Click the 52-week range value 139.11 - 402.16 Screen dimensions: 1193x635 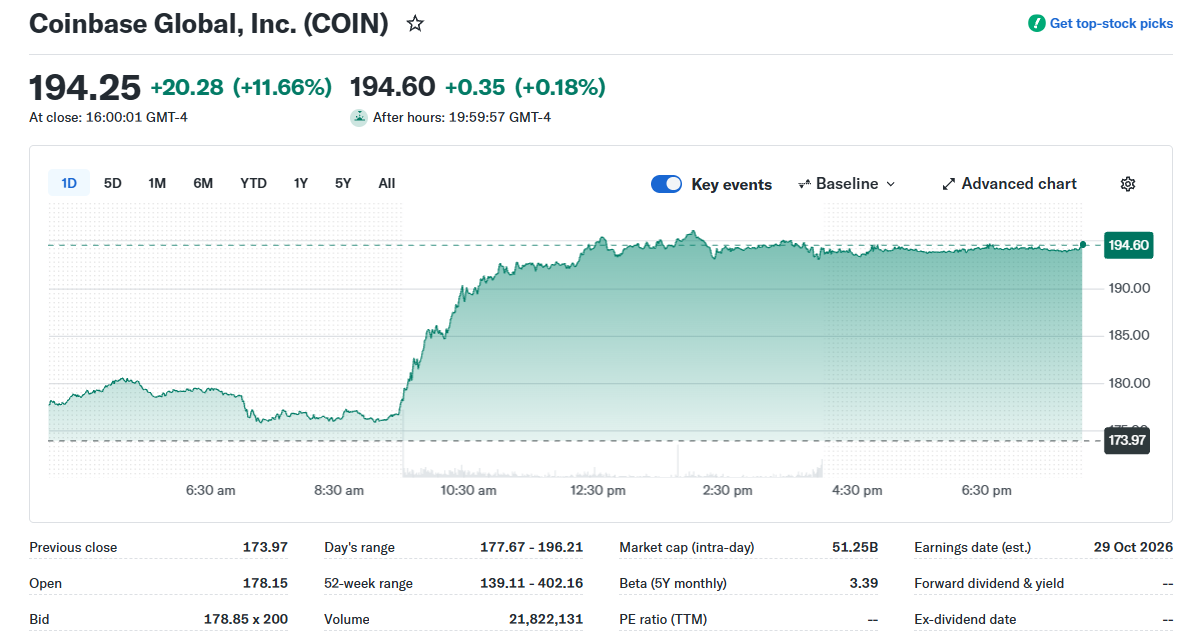531,583
